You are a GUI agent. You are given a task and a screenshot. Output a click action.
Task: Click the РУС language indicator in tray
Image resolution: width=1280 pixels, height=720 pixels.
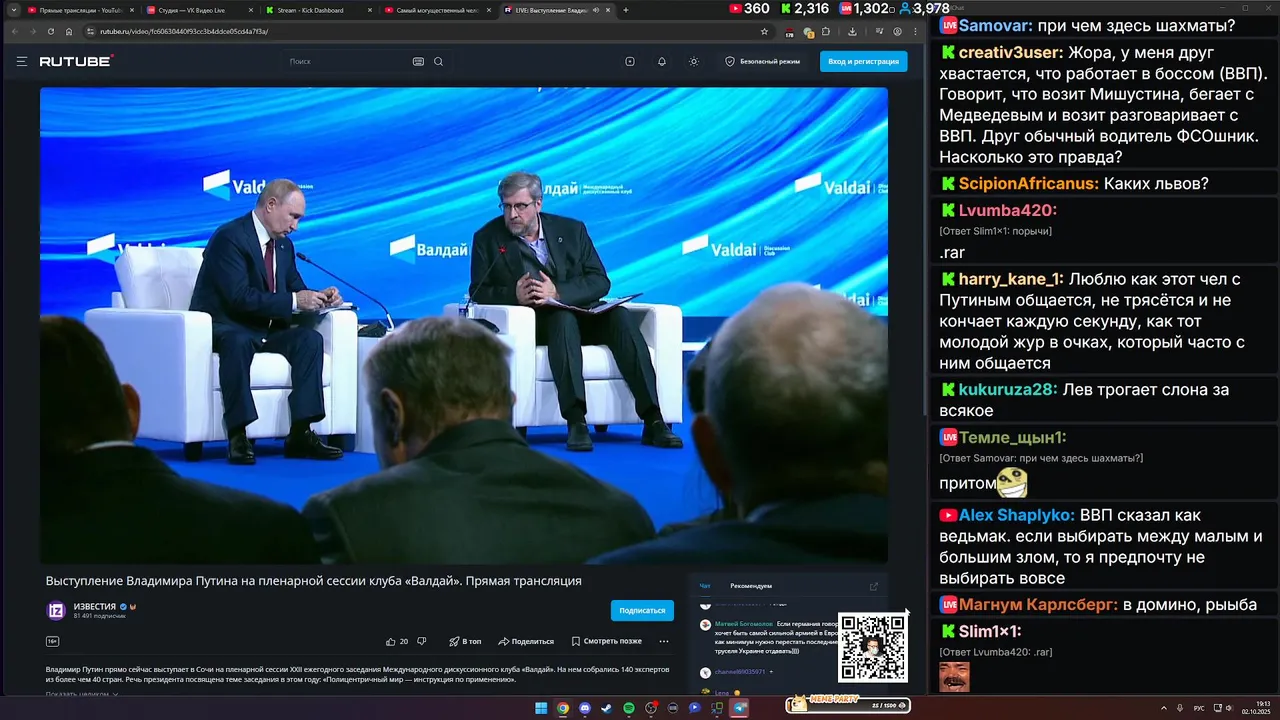(1199, 708)
